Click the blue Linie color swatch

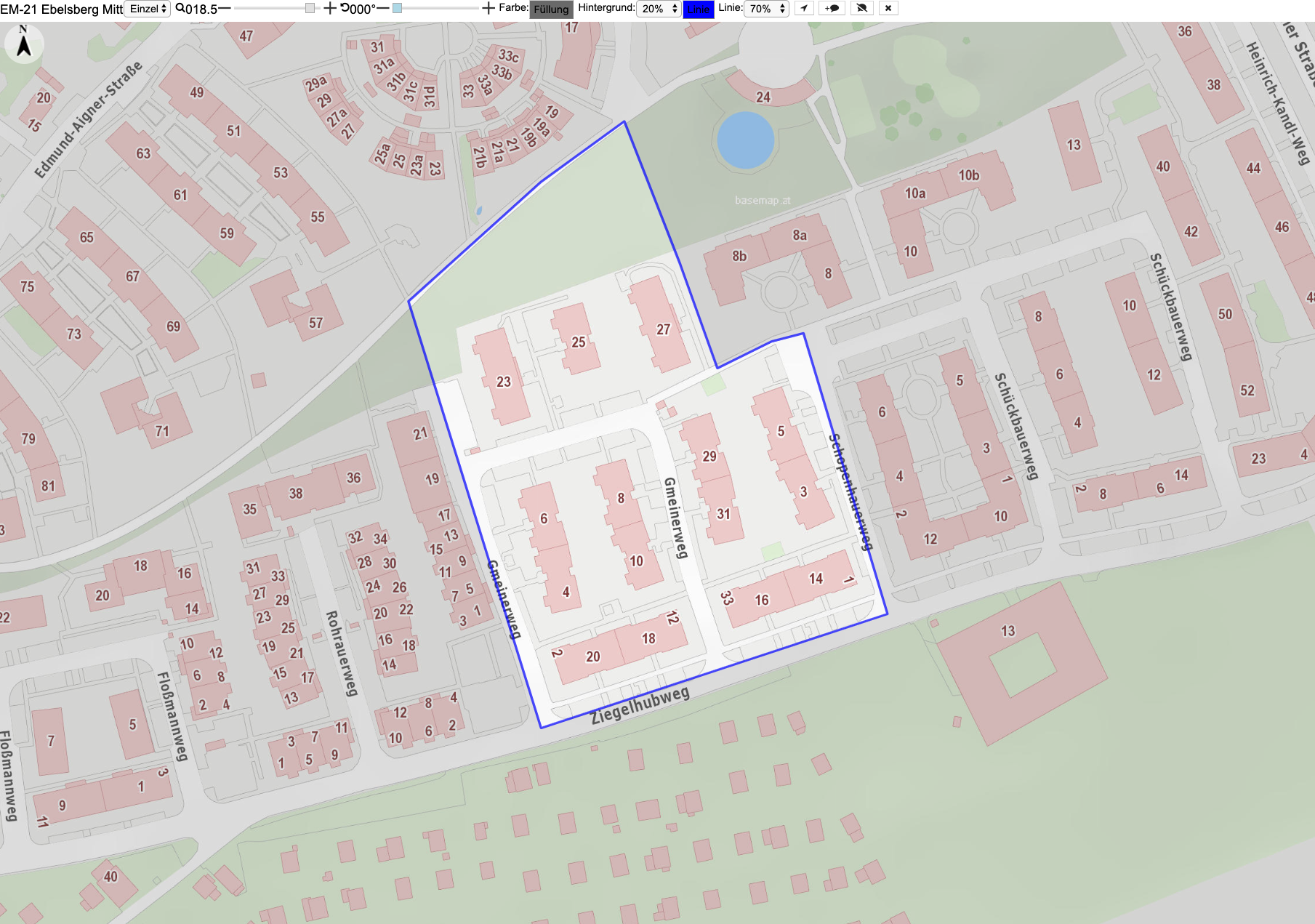click(x=699, y=9)
